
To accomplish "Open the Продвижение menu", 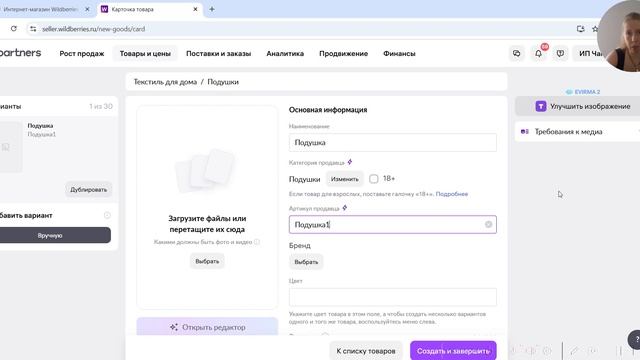I will (x=343, y=53).
